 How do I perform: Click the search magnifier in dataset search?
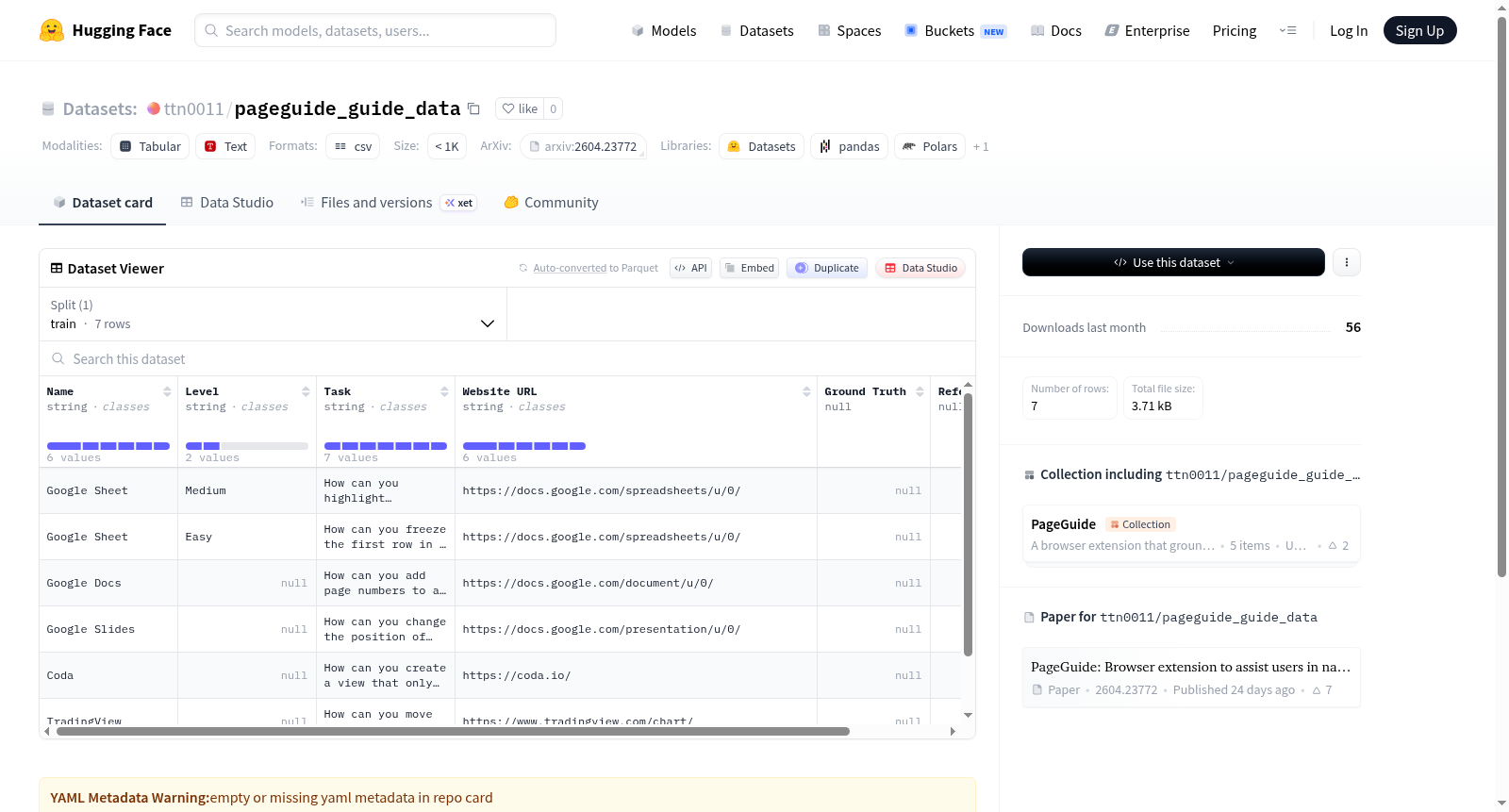(x=58, y=358)
